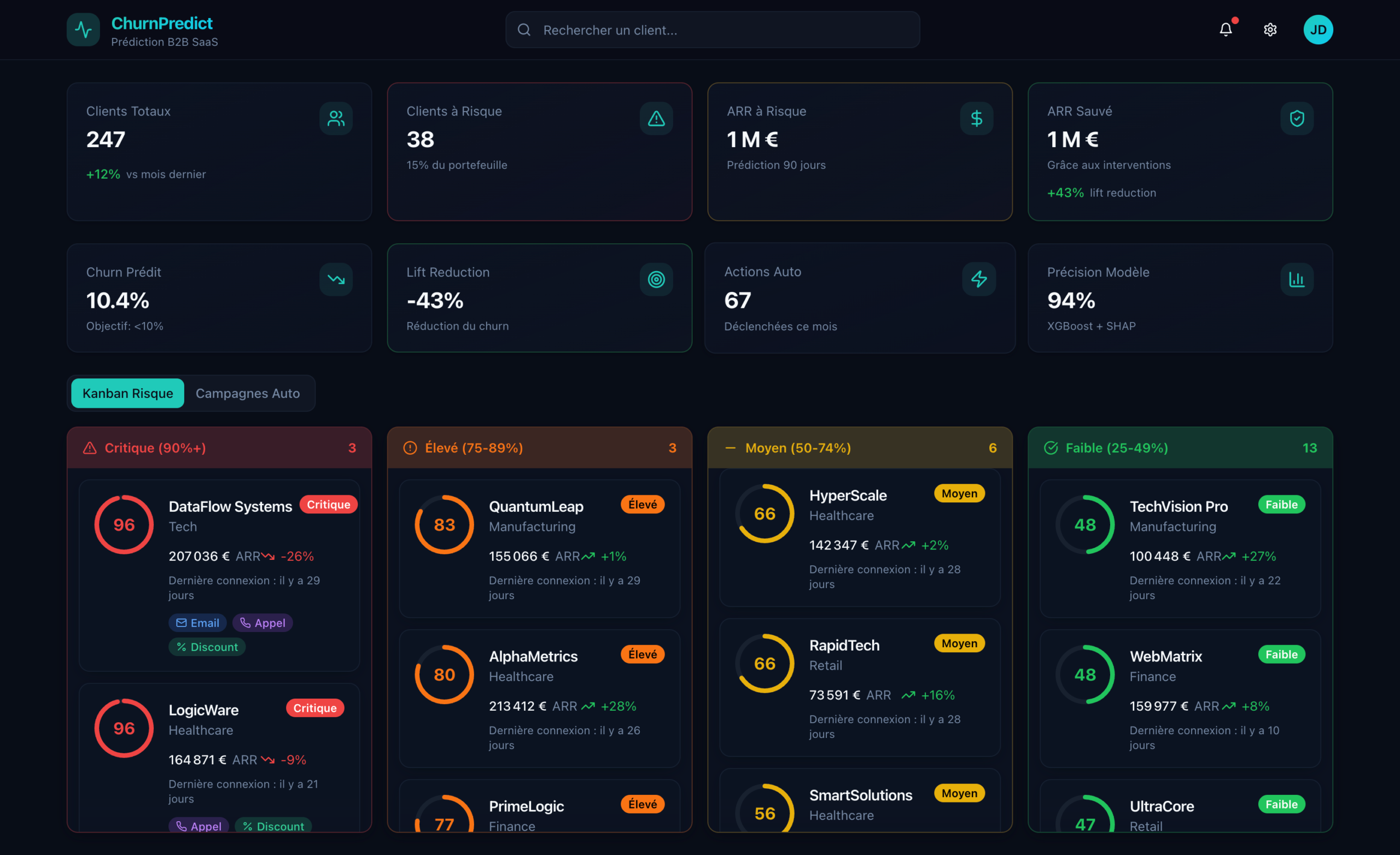The image size is (1400, 855).
Task: Open settings gear icon
Action: coord(1270,30)
